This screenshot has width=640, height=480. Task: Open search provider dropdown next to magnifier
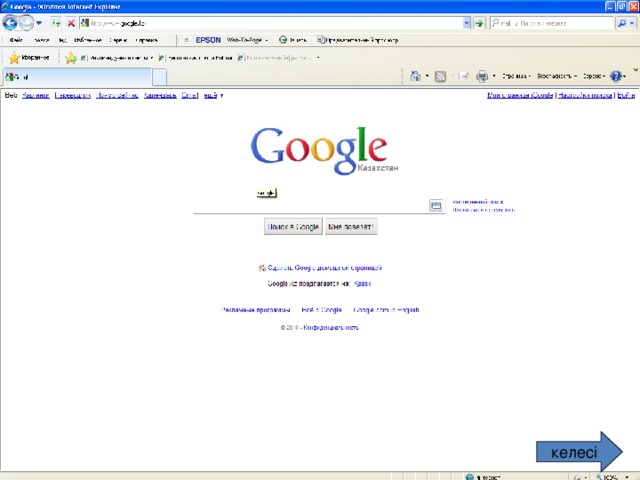click(x=632, y=23)
